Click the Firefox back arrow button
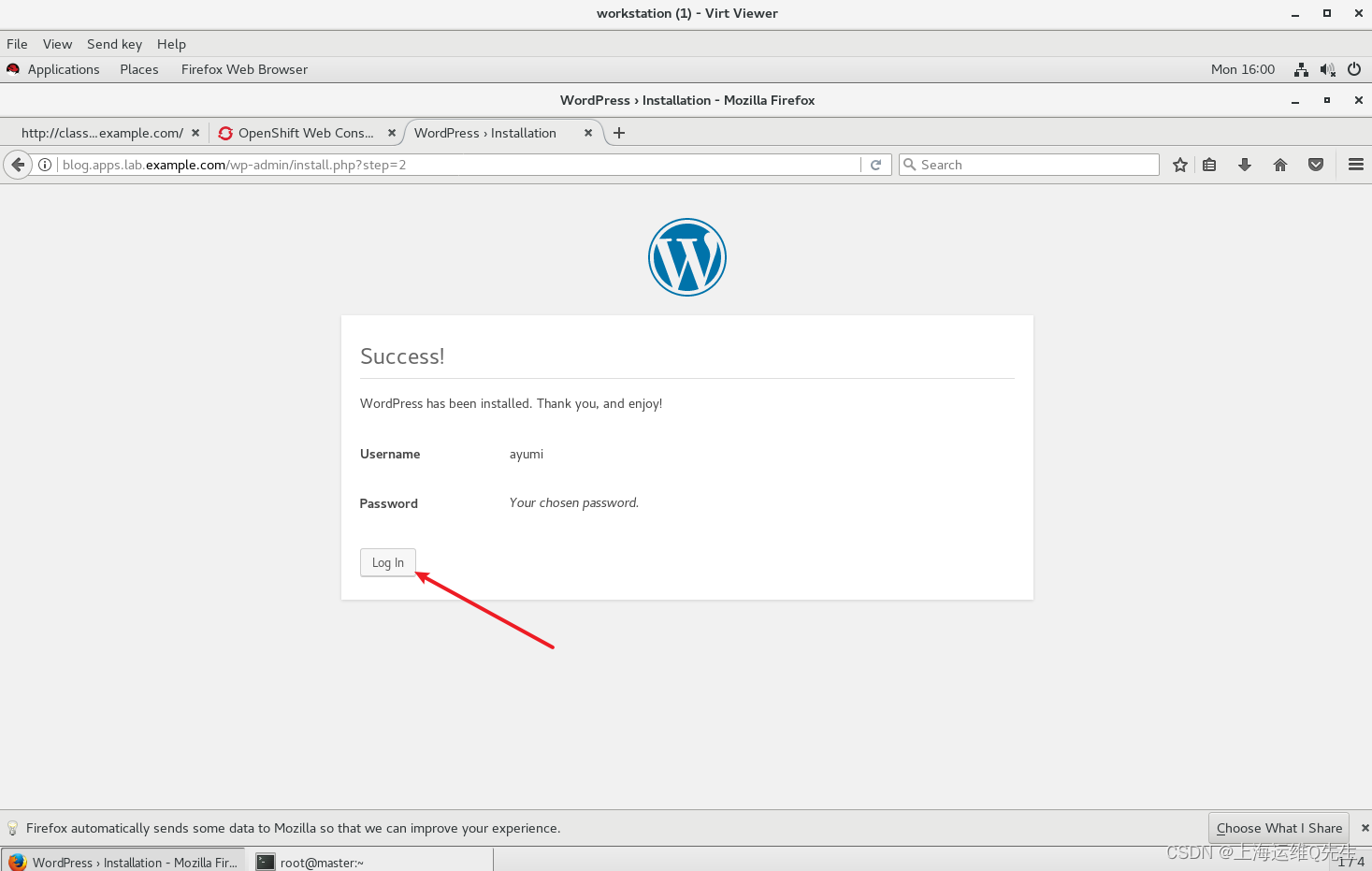This screenshot has width=1372, height=871. 18,165
